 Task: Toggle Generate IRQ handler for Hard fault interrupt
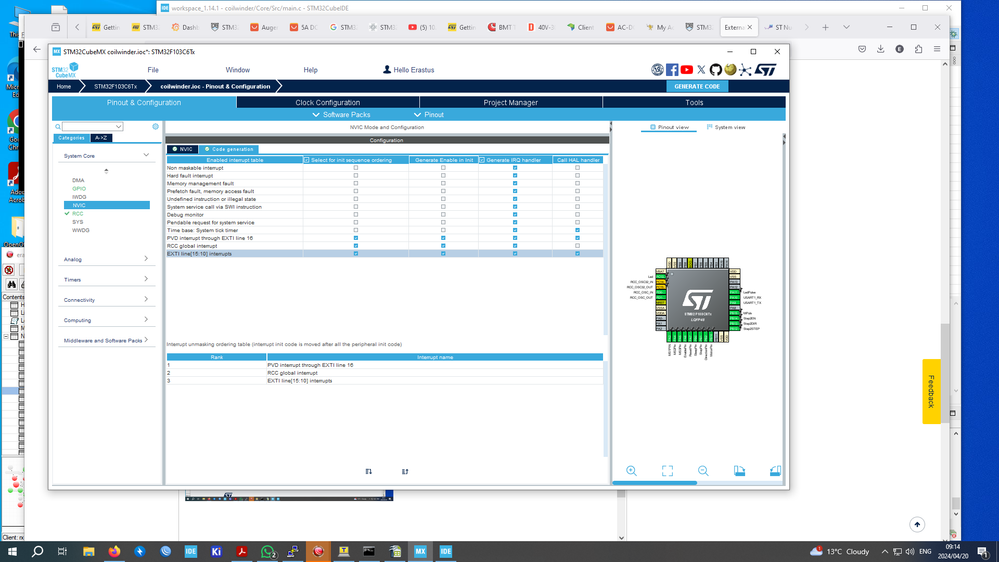pos(515,176)
